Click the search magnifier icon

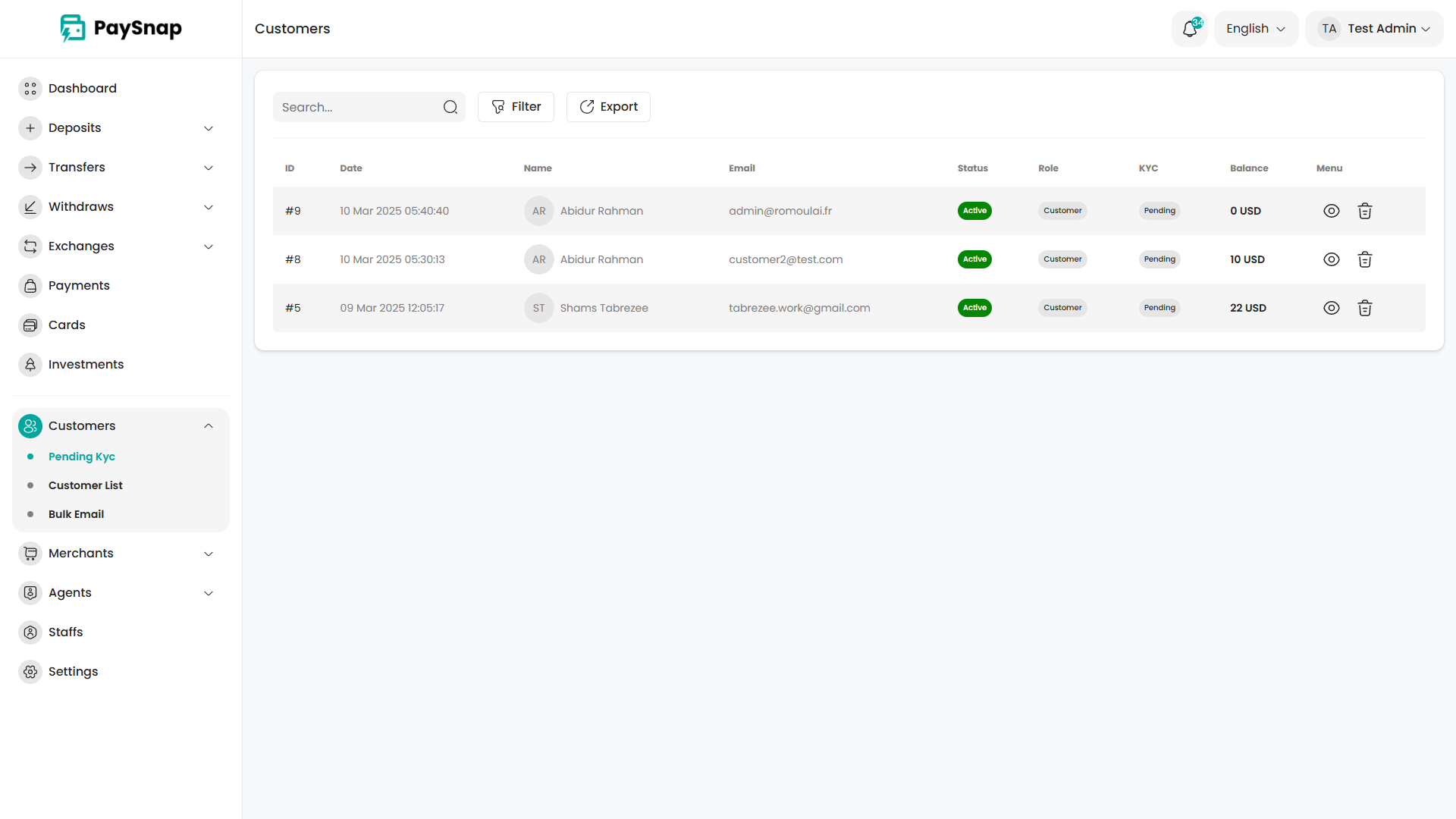[x=450, y=107]
